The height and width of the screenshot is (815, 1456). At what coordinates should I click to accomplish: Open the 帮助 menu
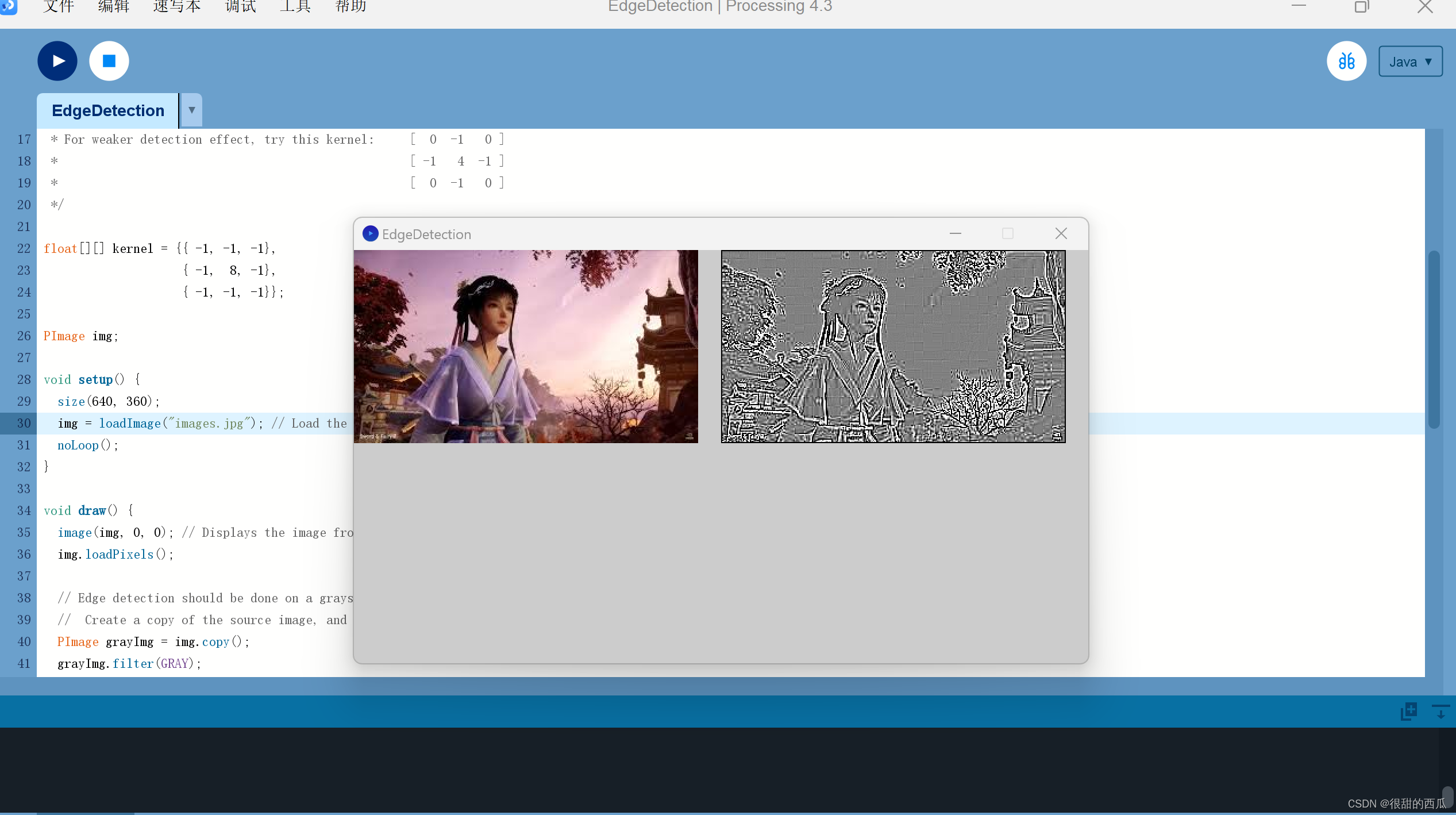click(x=350, y=6)
